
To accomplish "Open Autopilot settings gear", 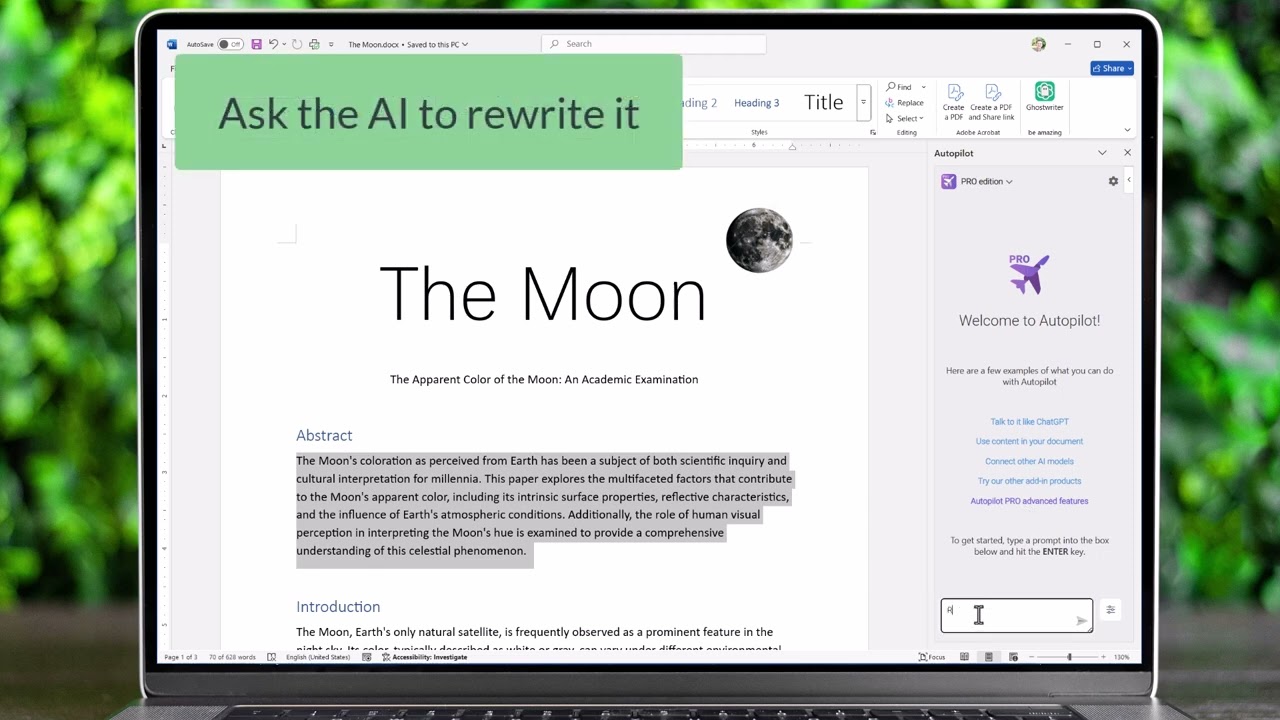I will click(1113, 181).
